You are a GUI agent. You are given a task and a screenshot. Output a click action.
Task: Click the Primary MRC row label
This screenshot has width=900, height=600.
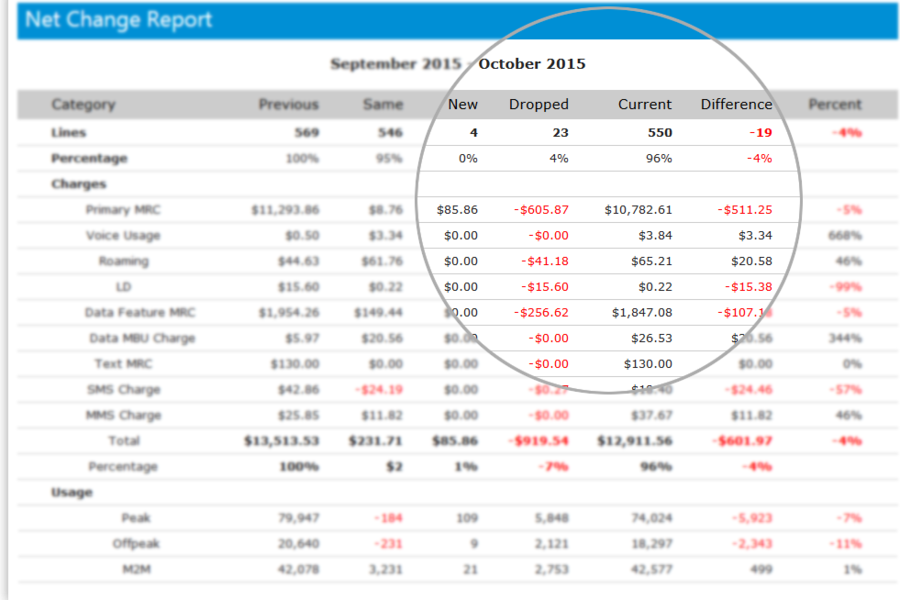(123, 210)
